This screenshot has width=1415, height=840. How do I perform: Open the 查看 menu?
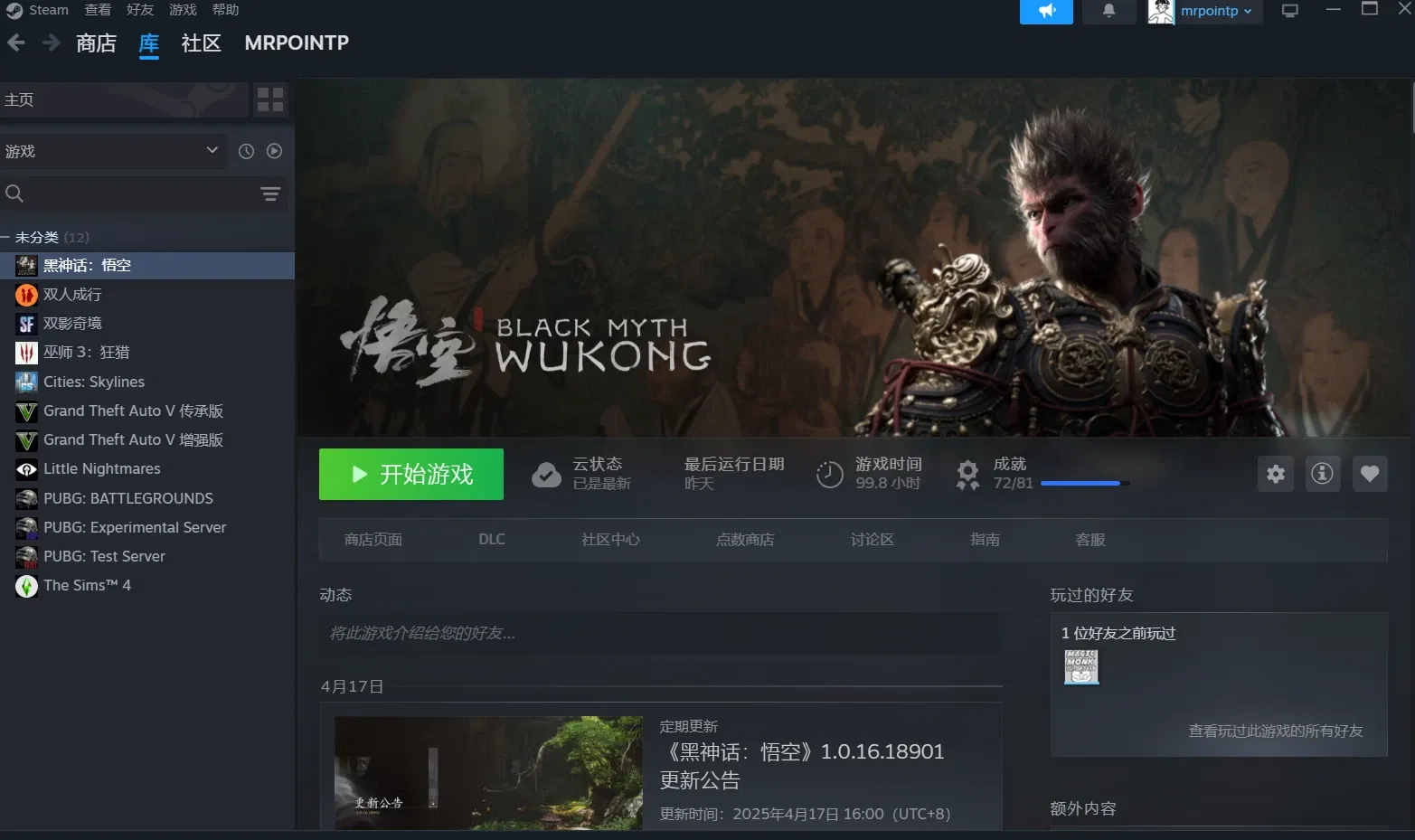[x=98, y=10]
